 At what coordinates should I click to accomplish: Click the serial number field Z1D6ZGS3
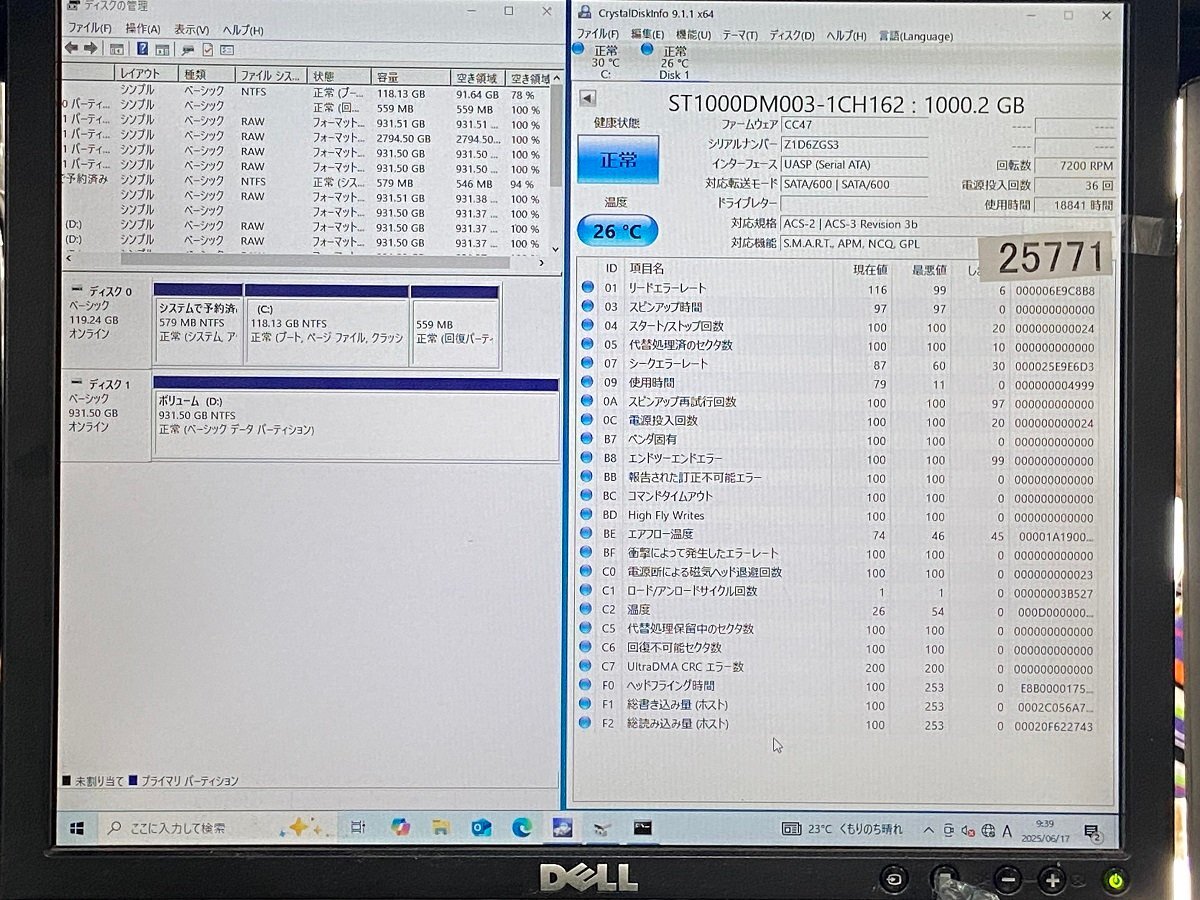(855, 145)
